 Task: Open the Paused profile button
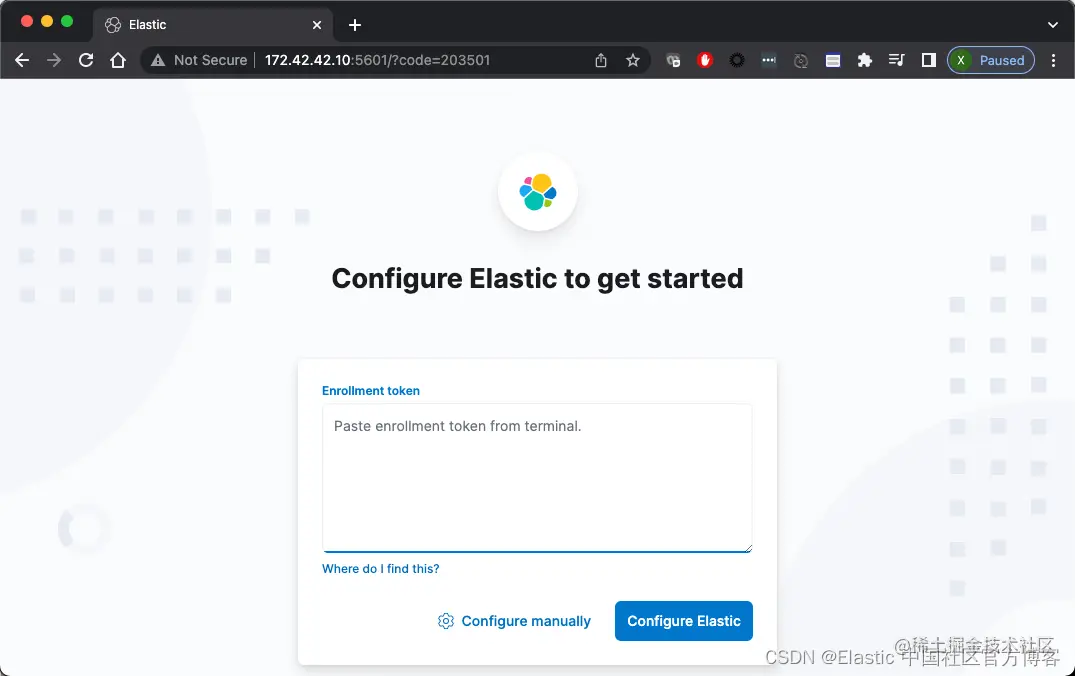(991, 60)
